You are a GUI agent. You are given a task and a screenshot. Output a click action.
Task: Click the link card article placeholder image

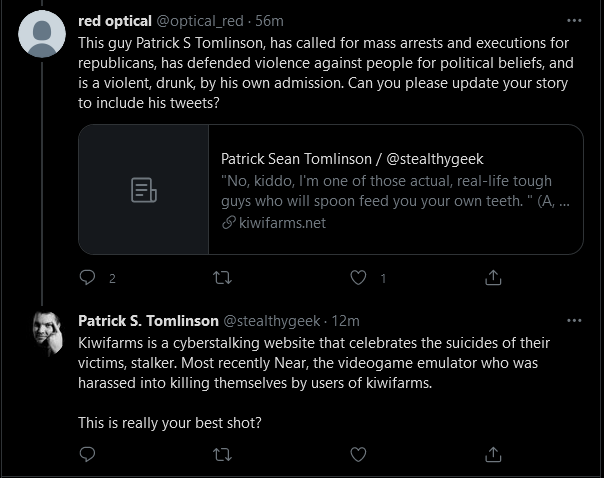tap(144, 190)
